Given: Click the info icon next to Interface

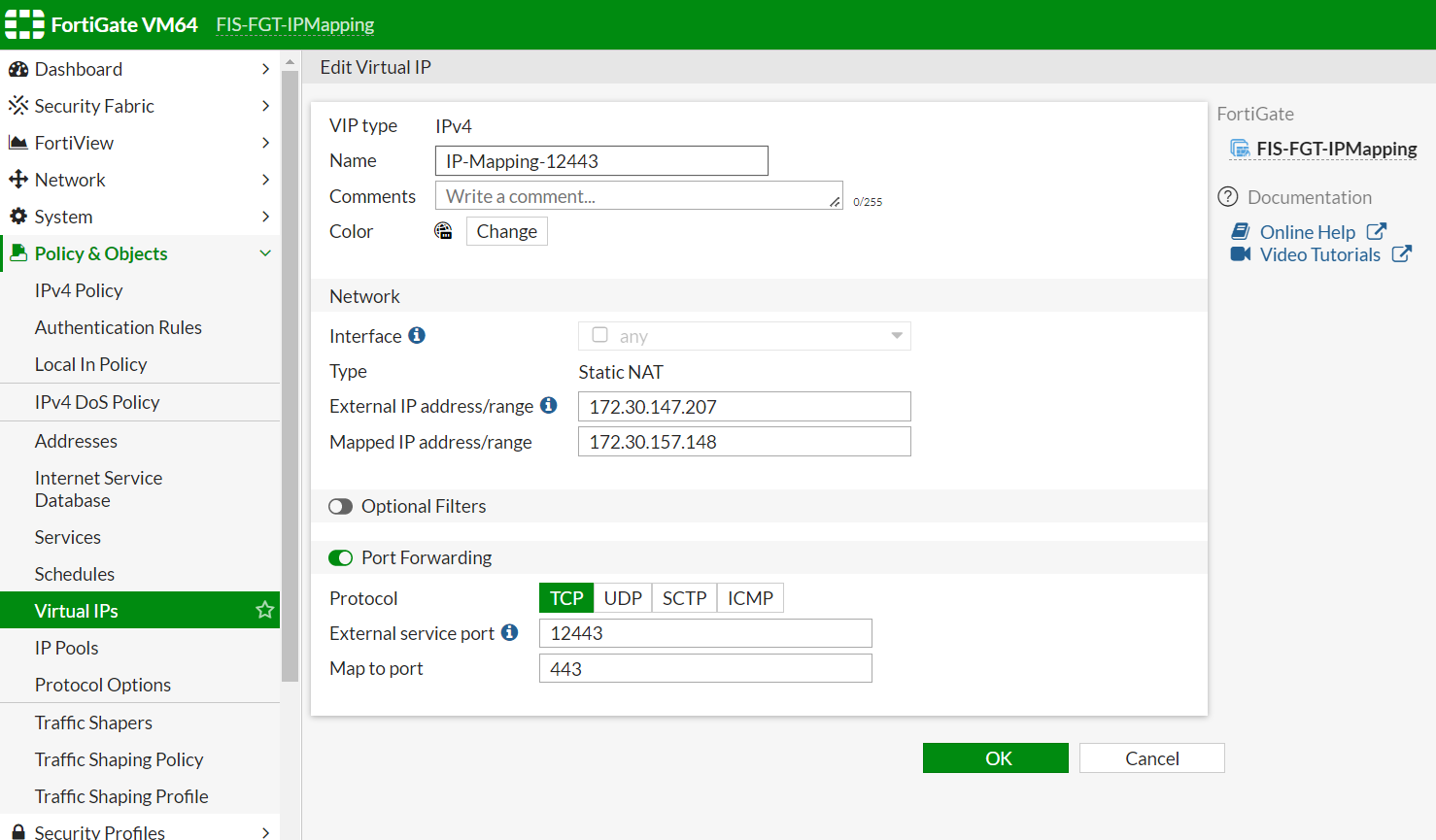Looking at the screenshot, I should (417, 335).
